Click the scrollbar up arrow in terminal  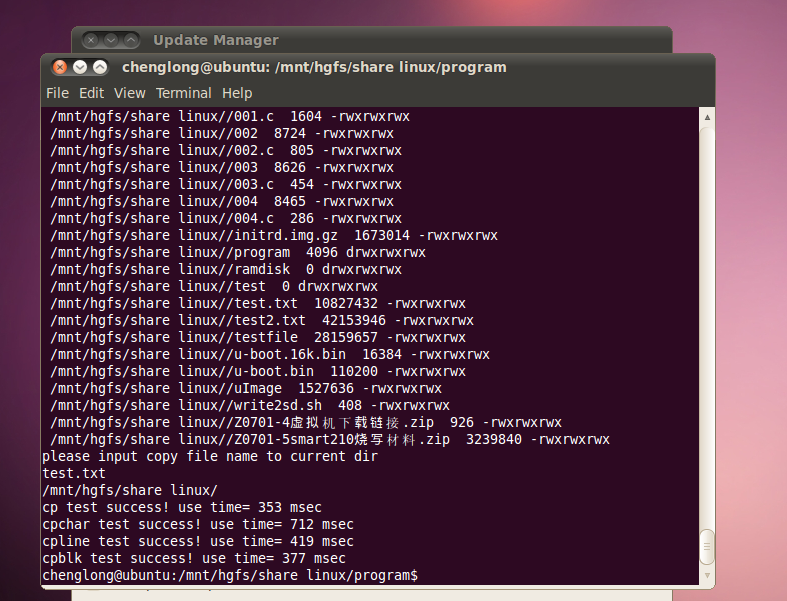tap(707, 117)
